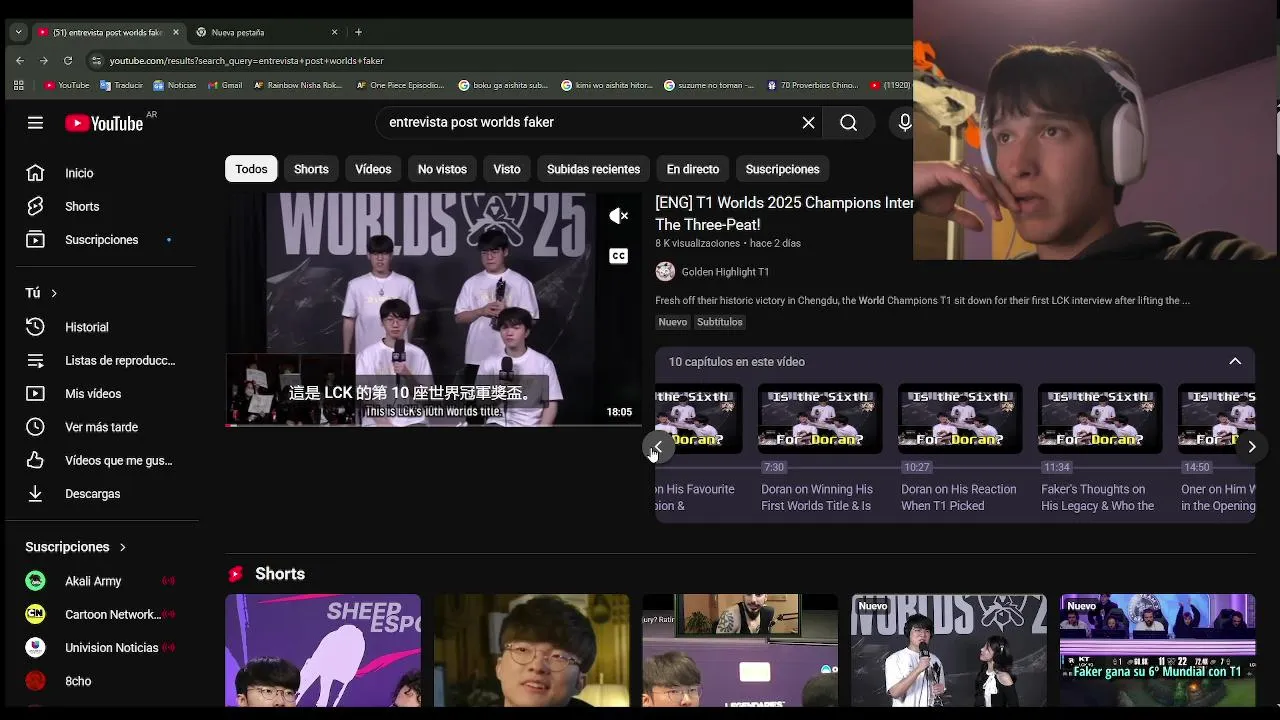Open the Gmail bookmark
This screenshot has height=720, width=1280.
[x=225, y=85]
